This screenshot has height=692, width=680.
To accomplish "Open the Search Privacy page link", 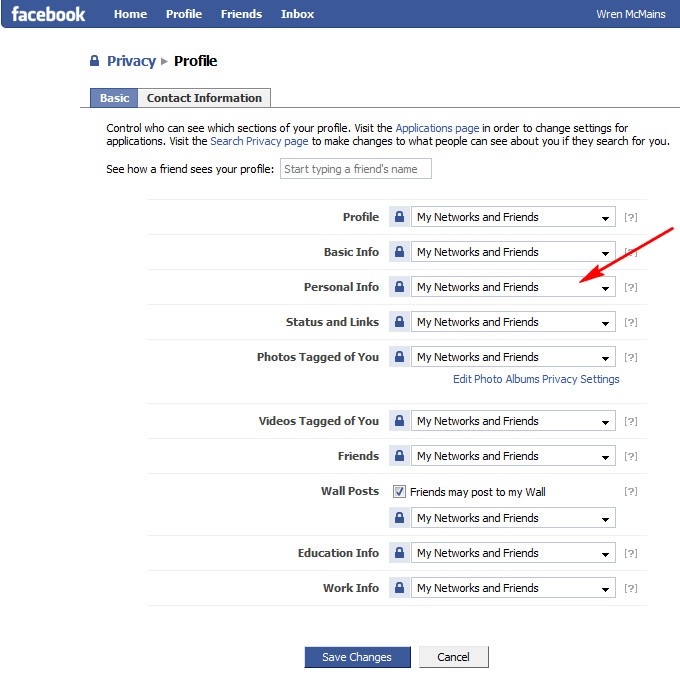I will pyautogui.click(x=259, y=141).
